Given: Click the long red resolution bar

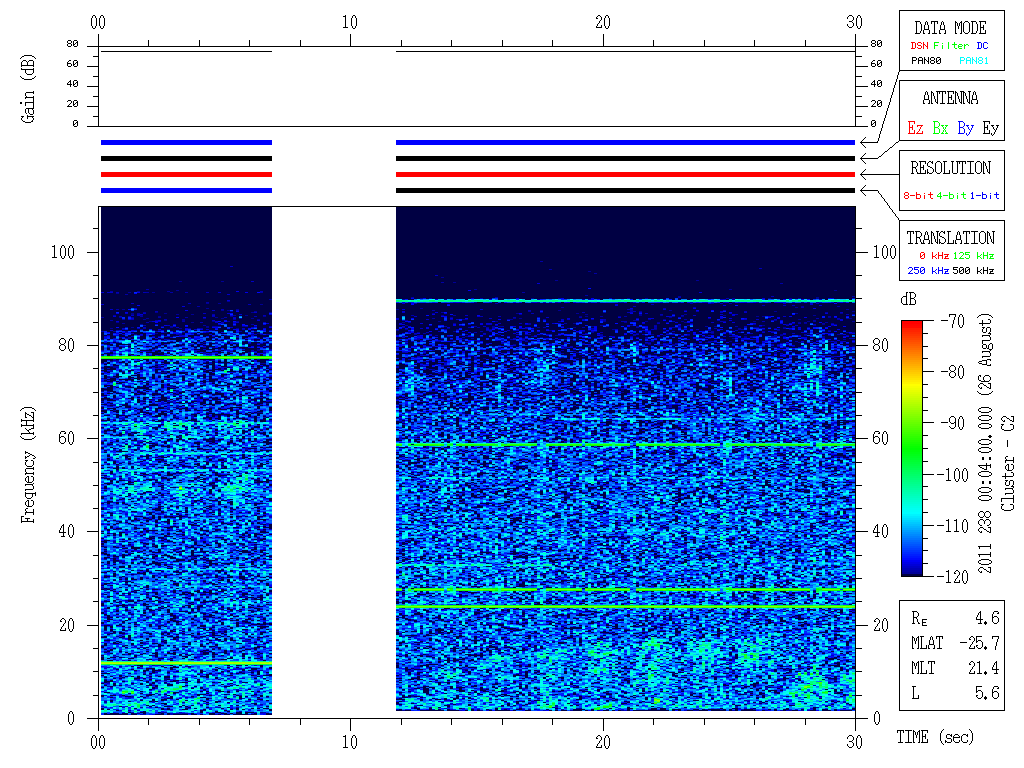Looking at the screenshot, I should click(x=626, y=174).
